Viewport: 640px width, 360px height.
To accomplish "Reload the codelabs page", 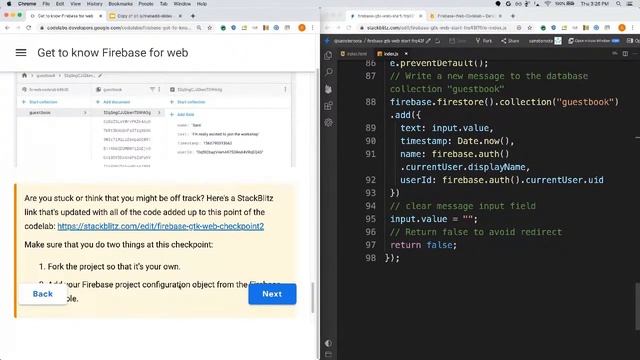I will pyautogui.click(x=29, y=28).
